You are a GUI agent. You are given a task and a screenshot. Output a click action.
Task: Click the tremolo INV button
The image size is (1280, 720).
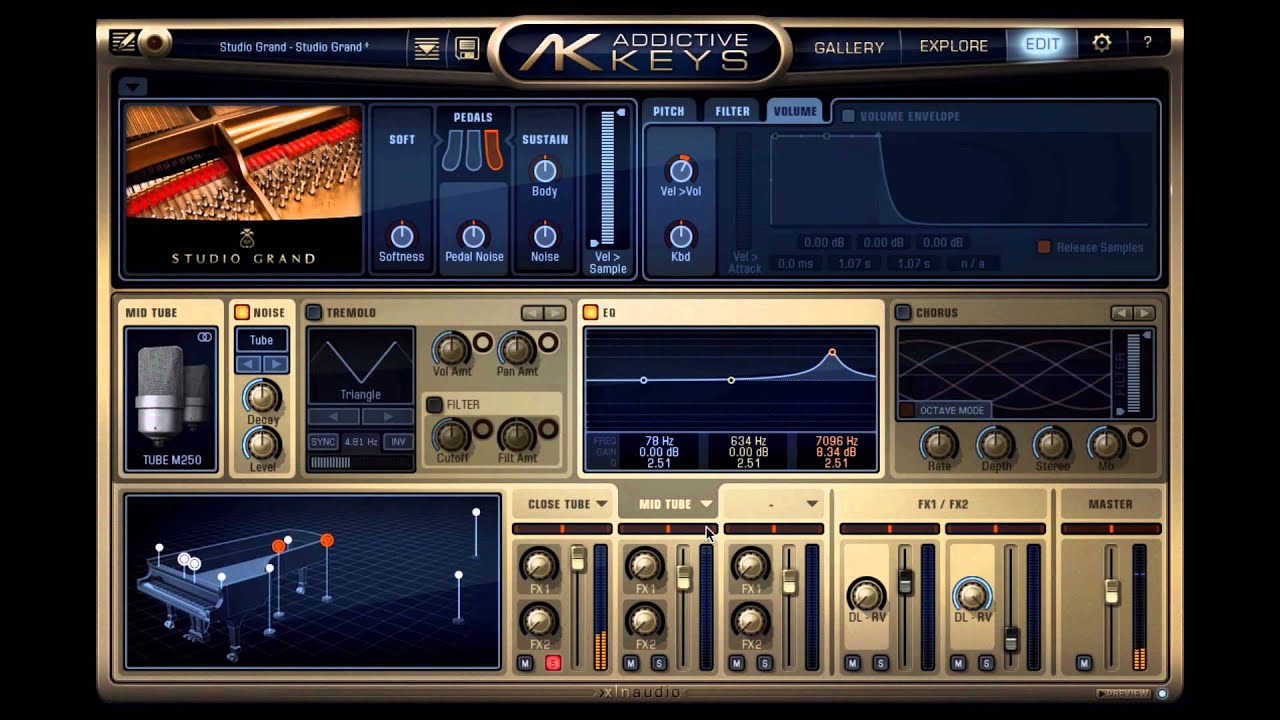coord(399,442)
